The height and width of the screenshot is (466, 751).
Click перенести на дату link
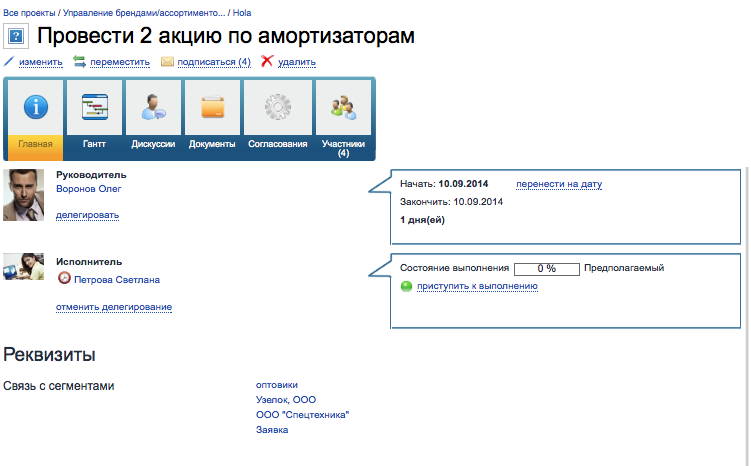559,184
